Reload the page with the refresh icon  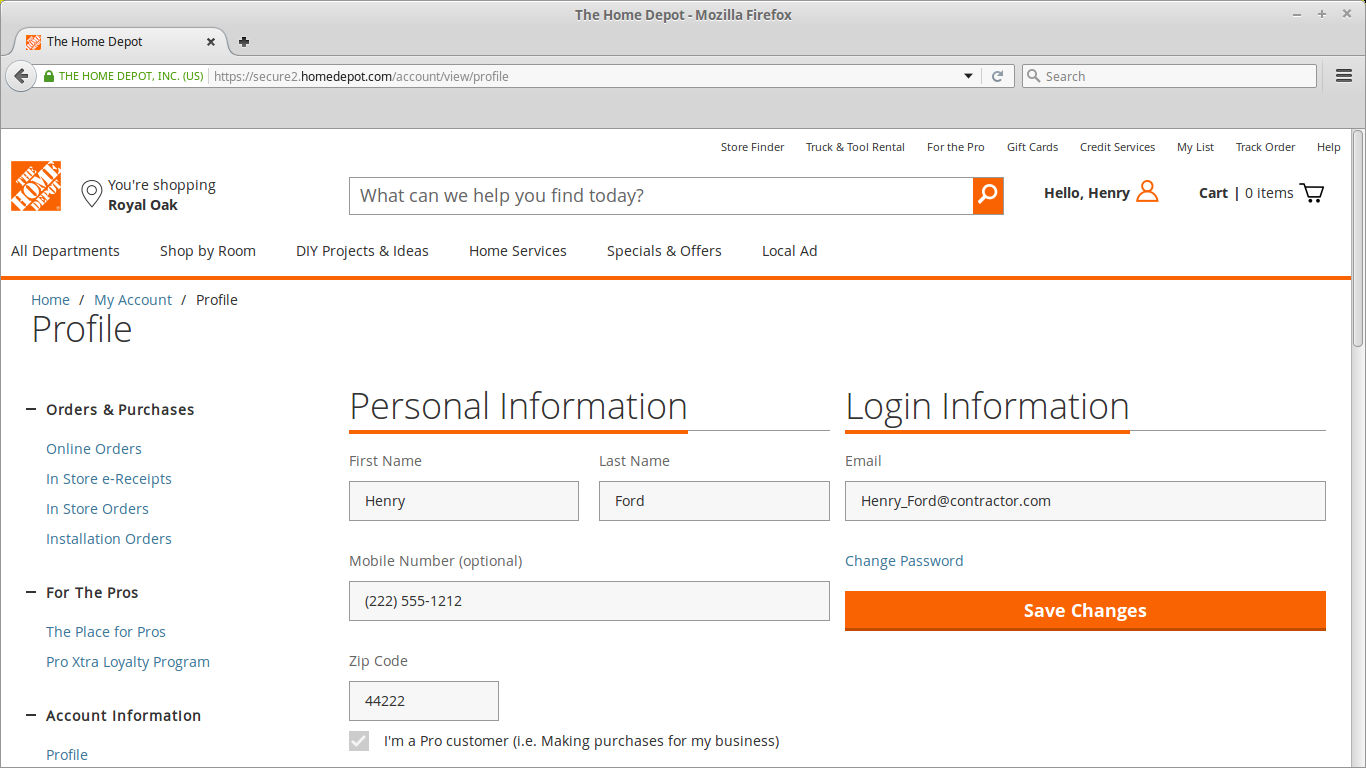pos(998,75)
